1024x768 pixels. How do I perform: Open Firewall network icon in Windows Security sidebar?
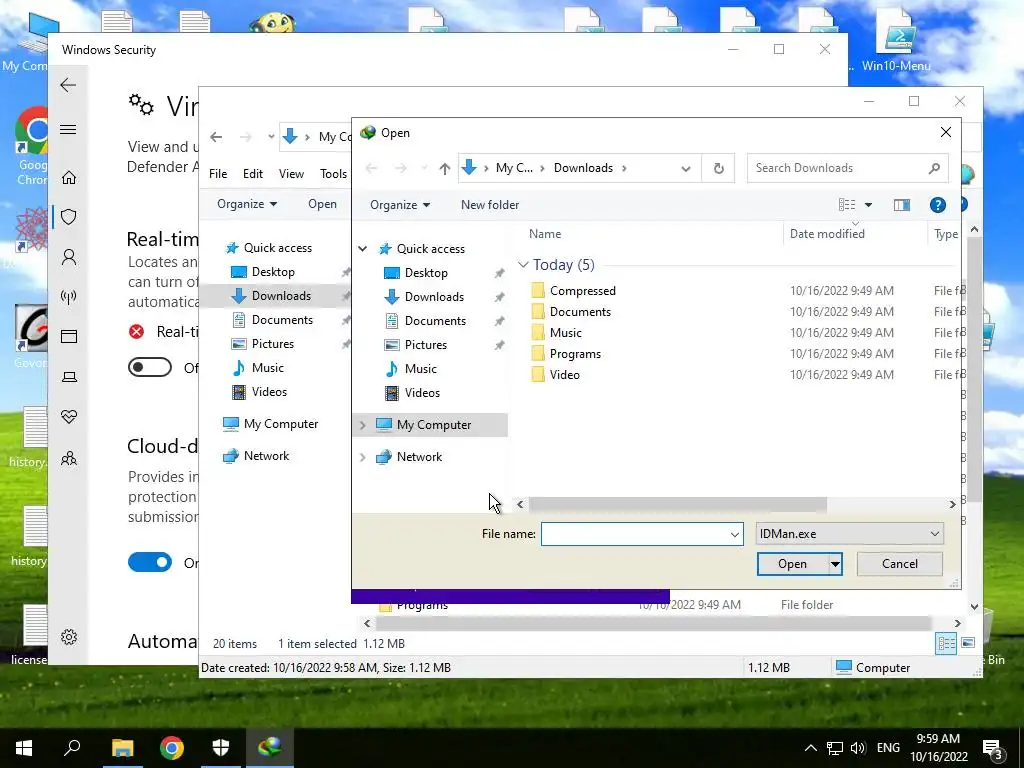69,297
